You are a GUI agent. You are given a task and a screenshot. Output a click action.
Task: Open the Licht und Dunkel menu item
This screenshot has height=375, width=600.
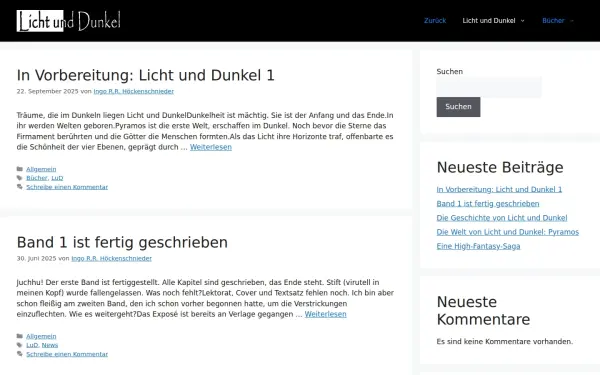pyautogui.click(x=489, y=21)
